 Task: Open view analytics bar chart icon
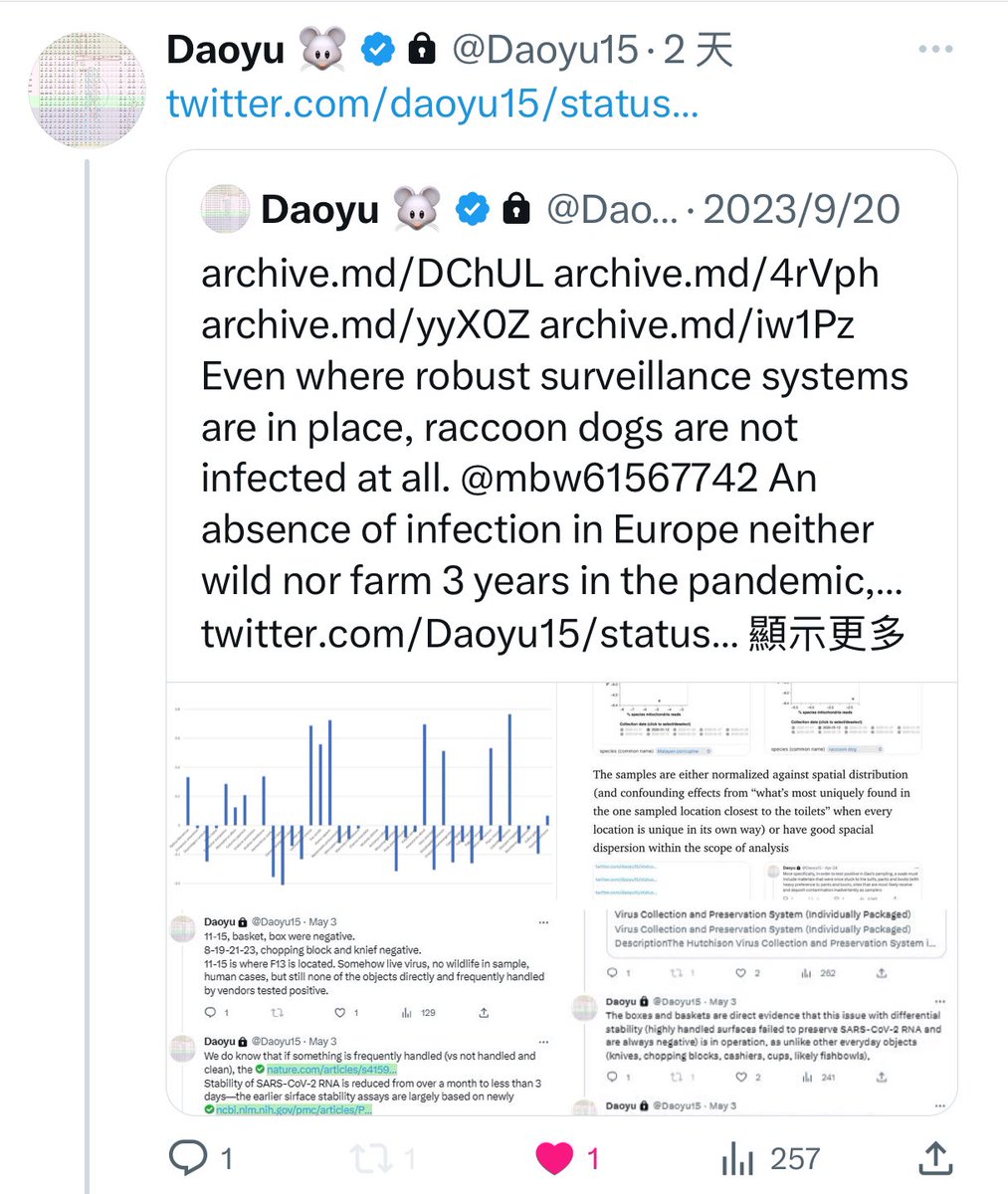737,1157
